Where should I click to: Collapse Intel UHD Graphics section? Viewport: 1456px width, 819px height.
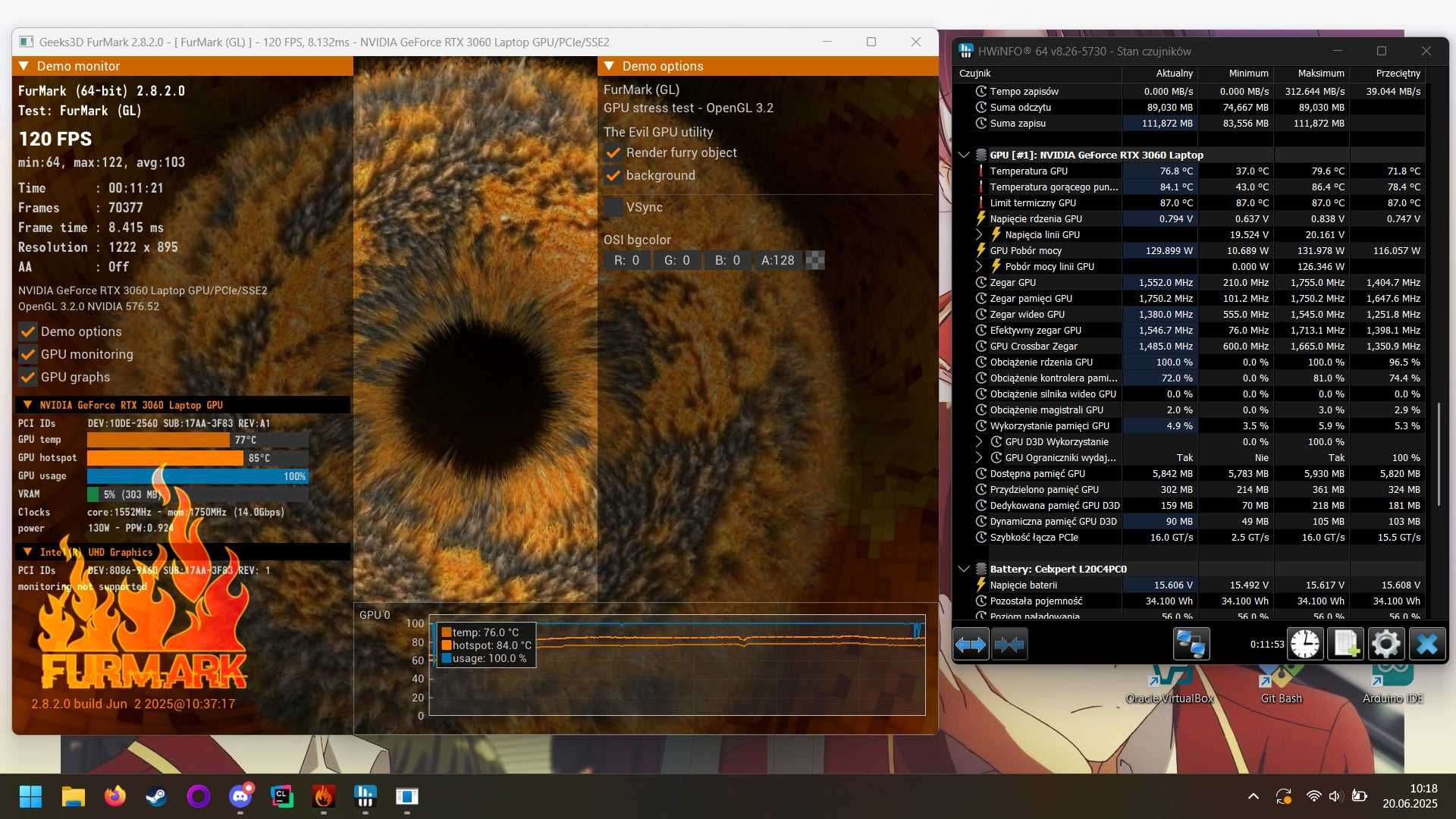[27, 552]
